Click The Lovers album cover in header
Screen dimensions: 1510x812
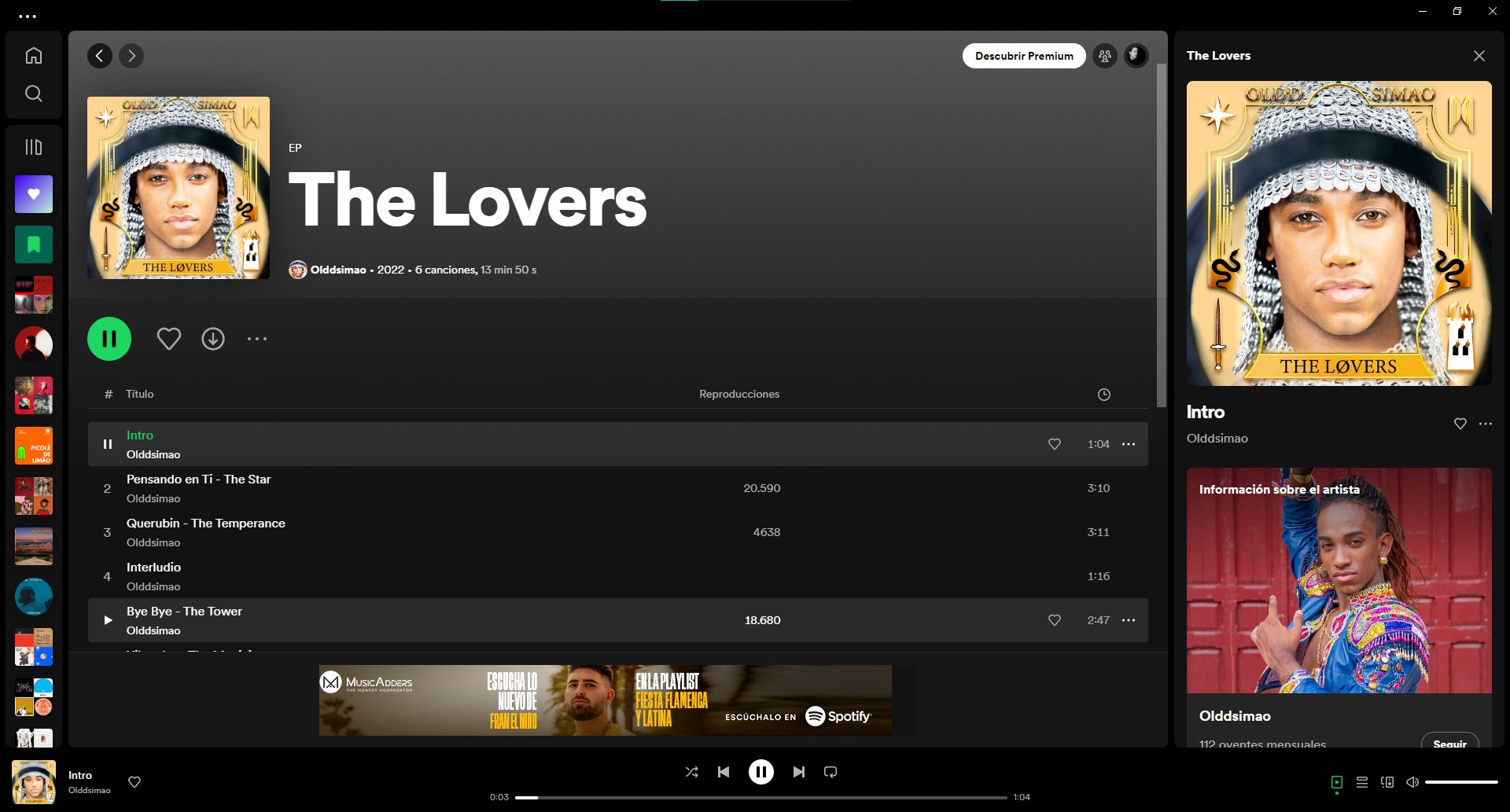(x=179, y=188)
